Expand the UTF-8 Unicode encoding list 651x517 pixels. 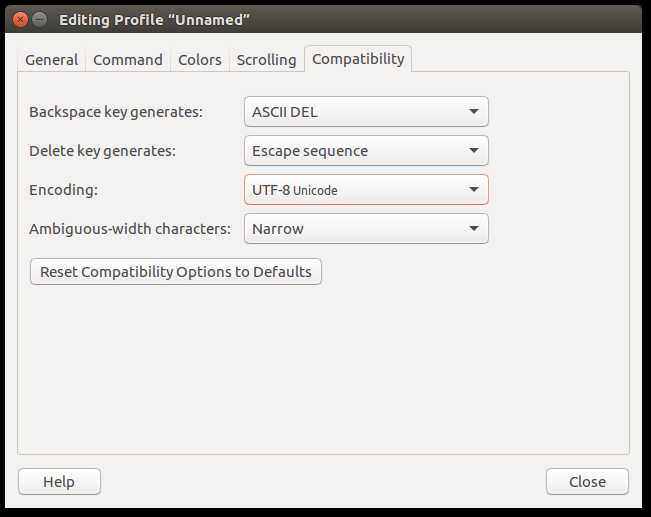365,190
